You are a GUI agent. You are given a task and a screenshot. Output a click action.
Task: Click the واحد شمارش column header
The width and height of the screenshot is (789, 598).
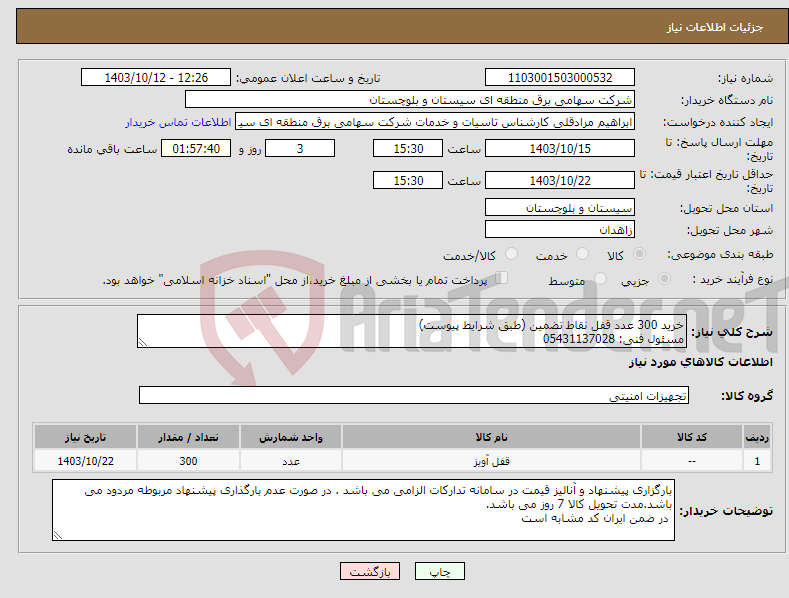(291, 437)
